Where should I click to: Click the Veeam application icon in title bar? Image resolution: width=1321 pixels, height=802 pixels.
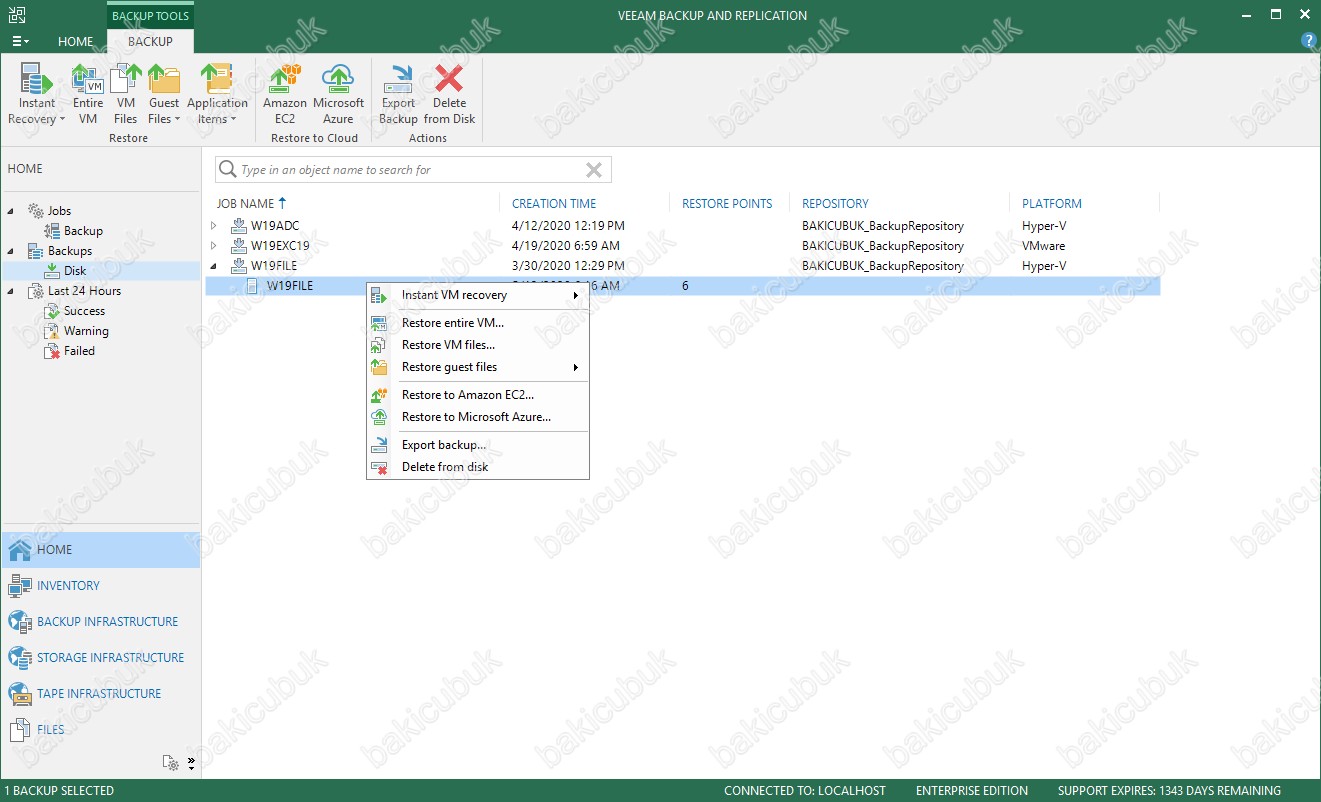16,15
